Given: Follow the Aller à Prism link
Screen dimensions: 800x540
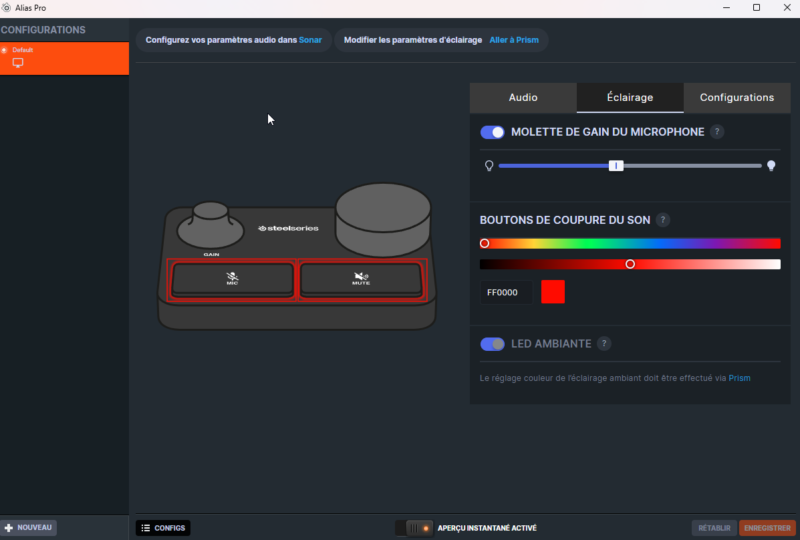Looking at the screenshot, I should pyautogui.click(x=514, y=40).
